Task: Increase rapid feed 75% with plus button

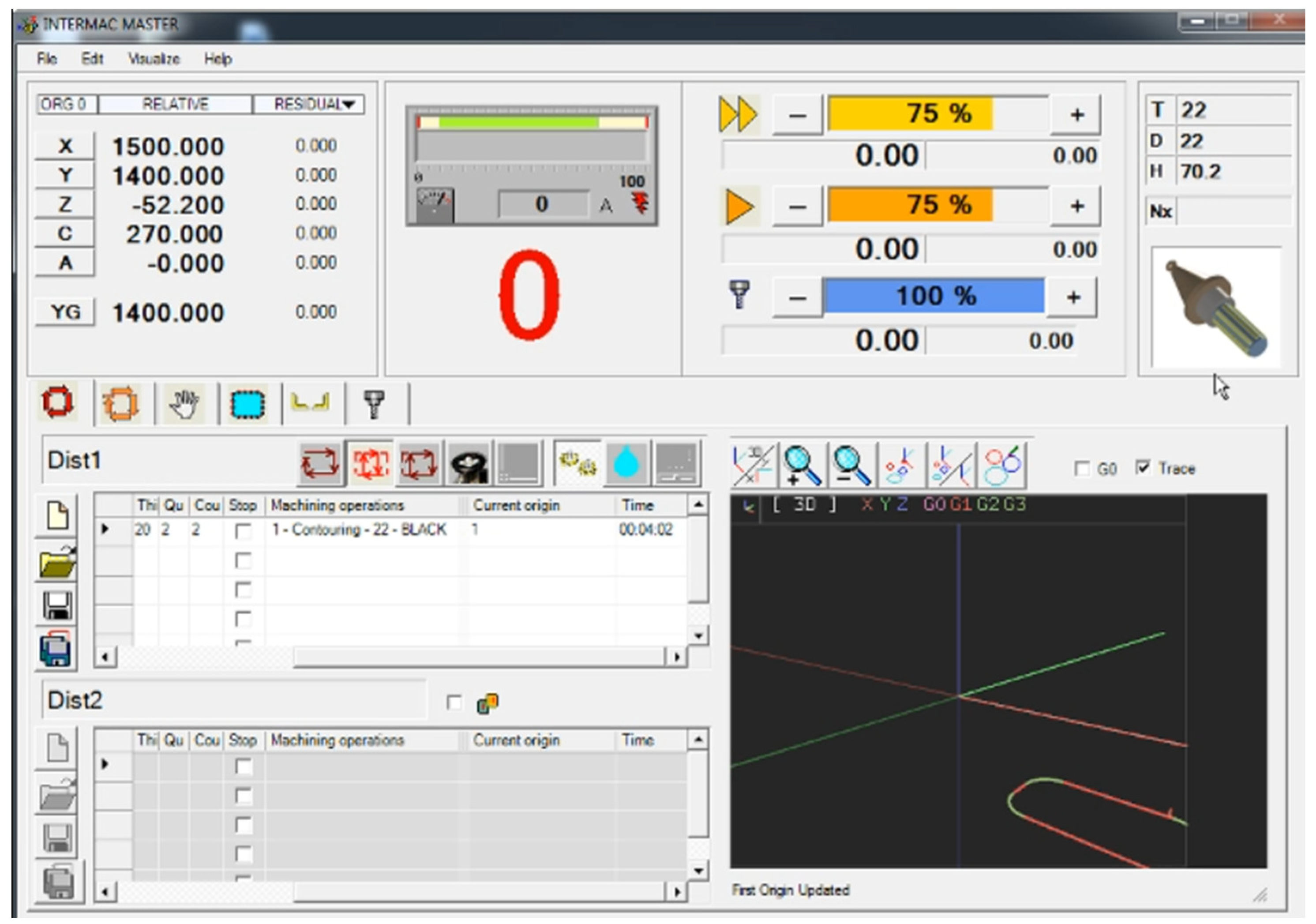Action: (1076, 115)
